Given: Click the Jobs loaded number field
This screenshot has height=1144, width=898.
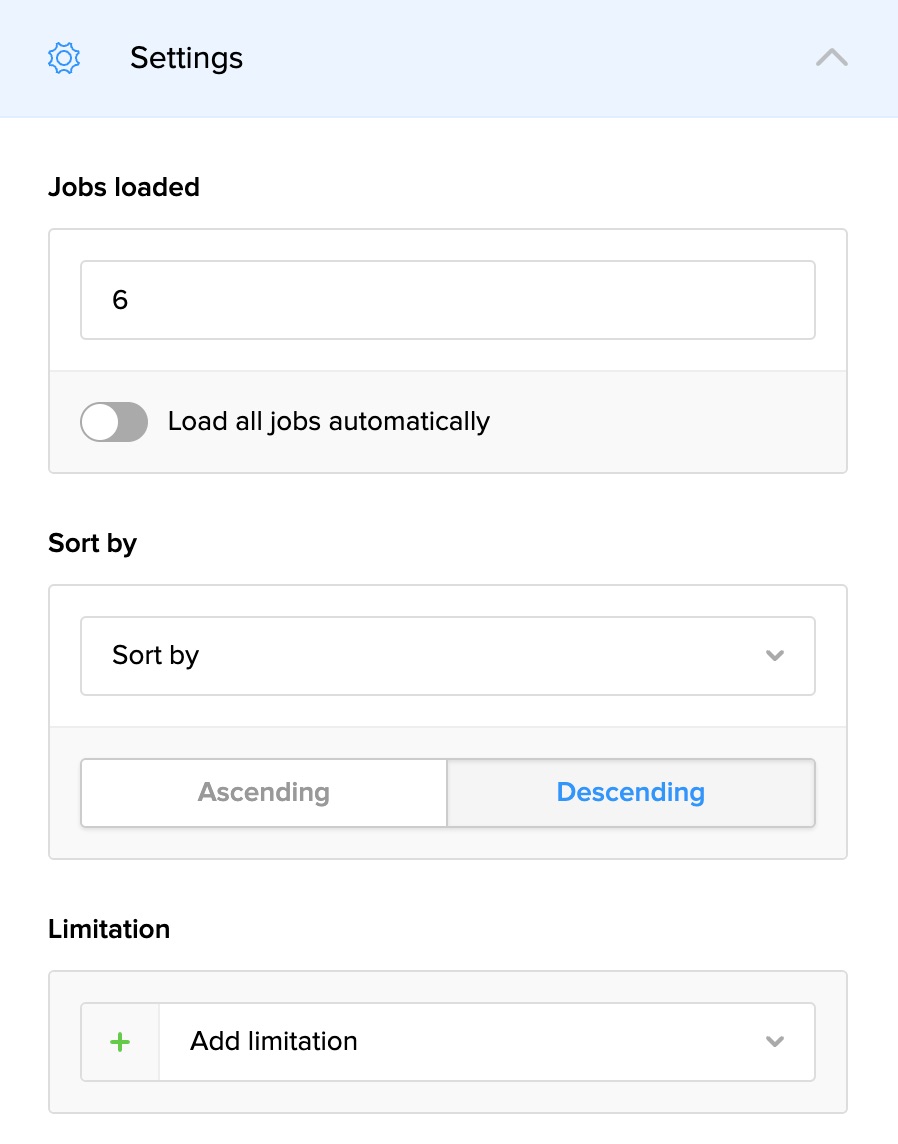Looking at the screenshot, I should click(447, 300).
